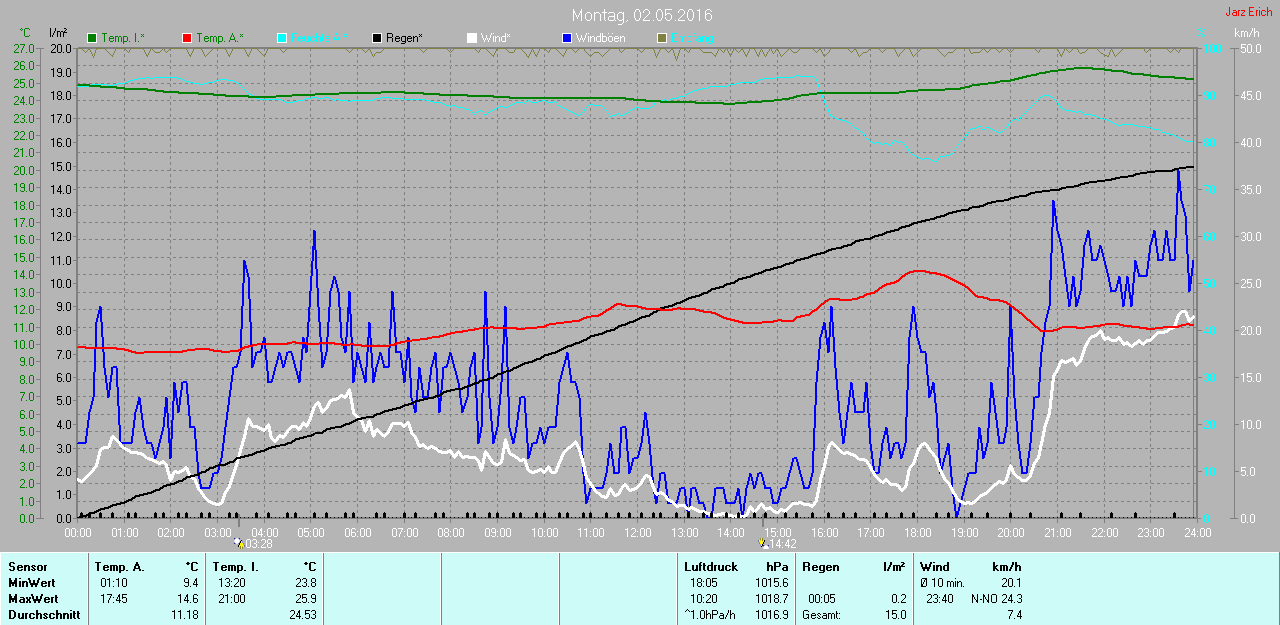Select the Regen header in the statistics table
1280x625 pixels.
[821, 567]
